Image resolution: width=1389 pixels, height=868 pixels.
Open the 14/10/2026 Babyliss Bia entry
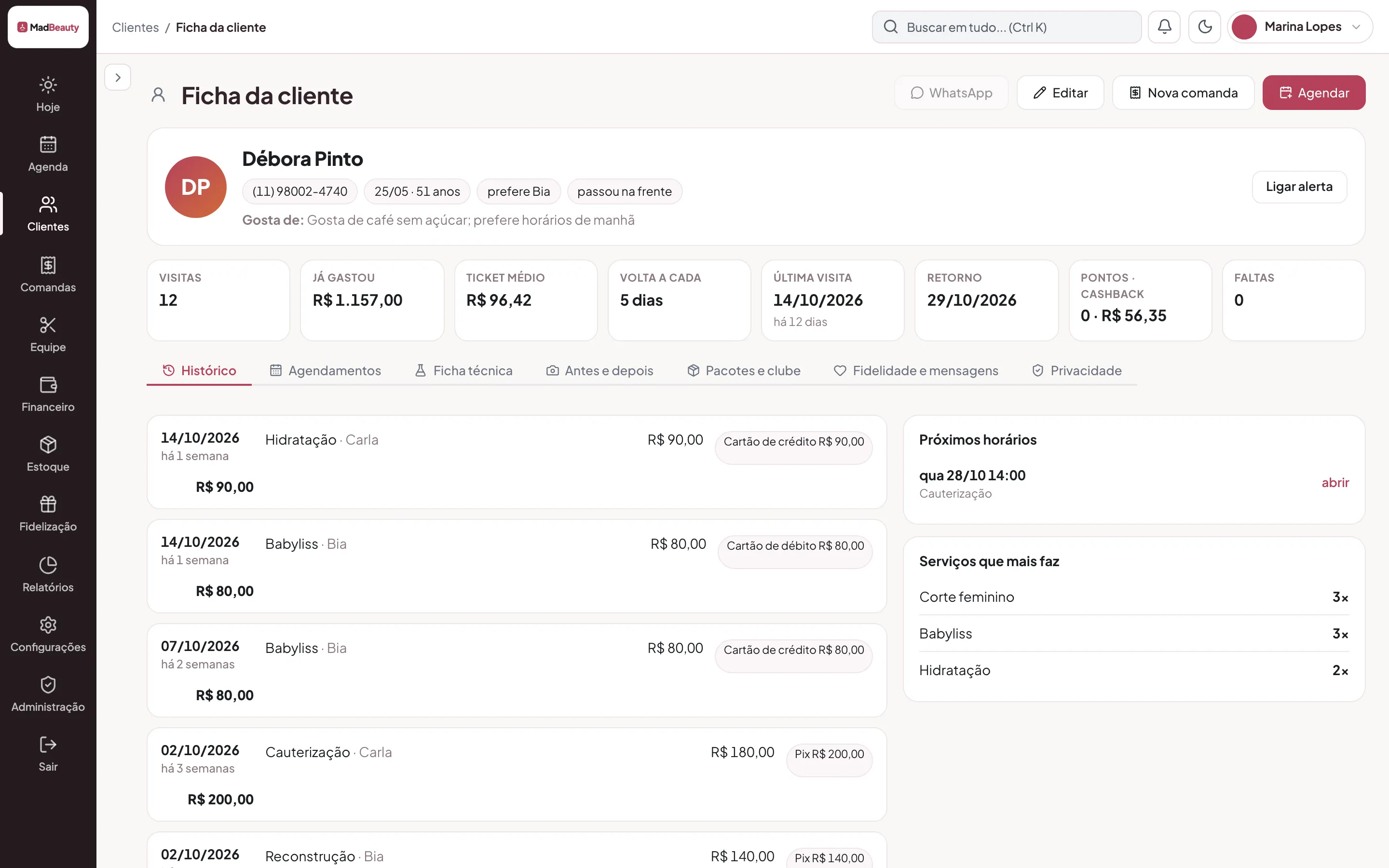click(517, 566)
